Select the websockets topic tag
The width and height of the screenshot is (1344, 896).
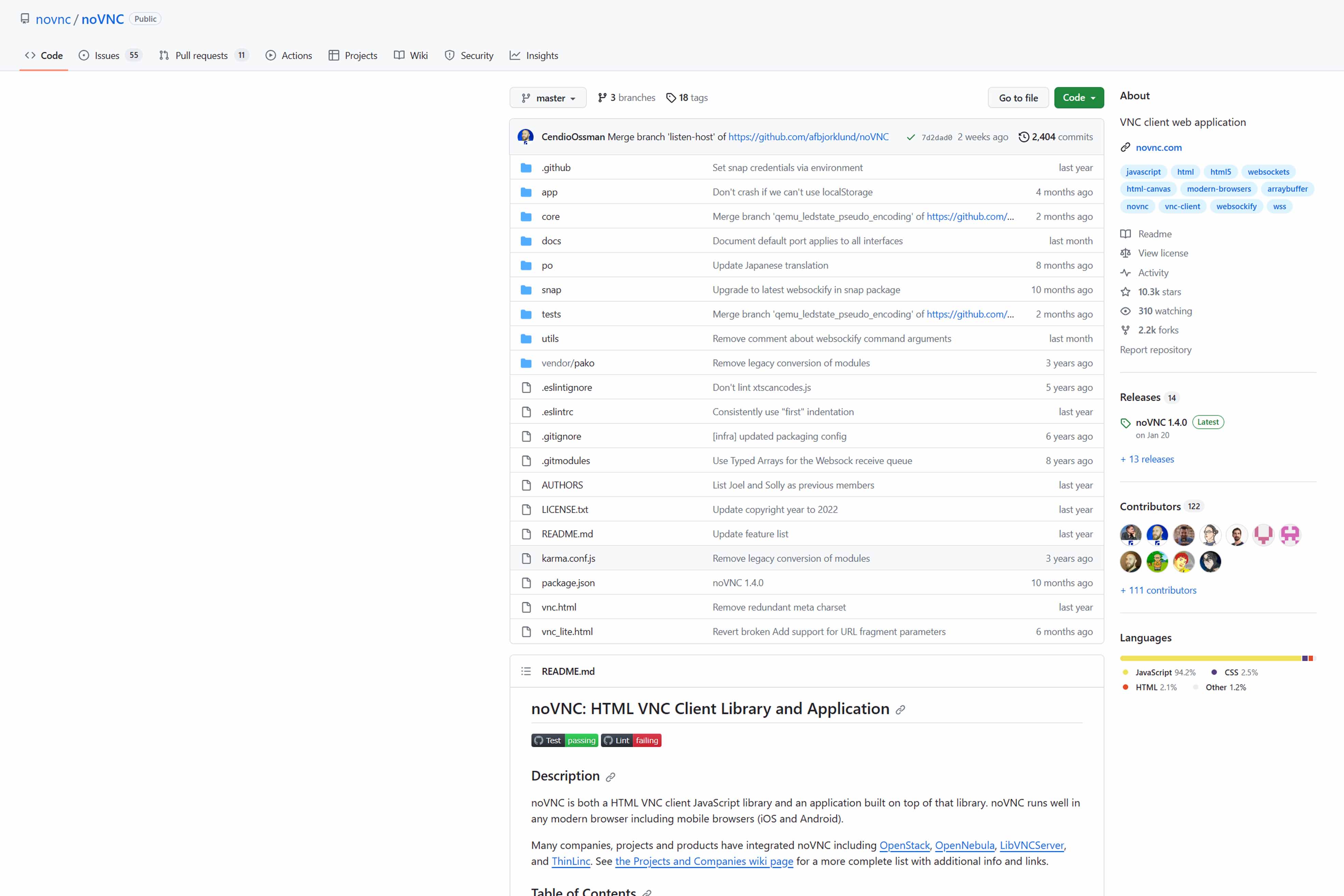pos(1268,171)
